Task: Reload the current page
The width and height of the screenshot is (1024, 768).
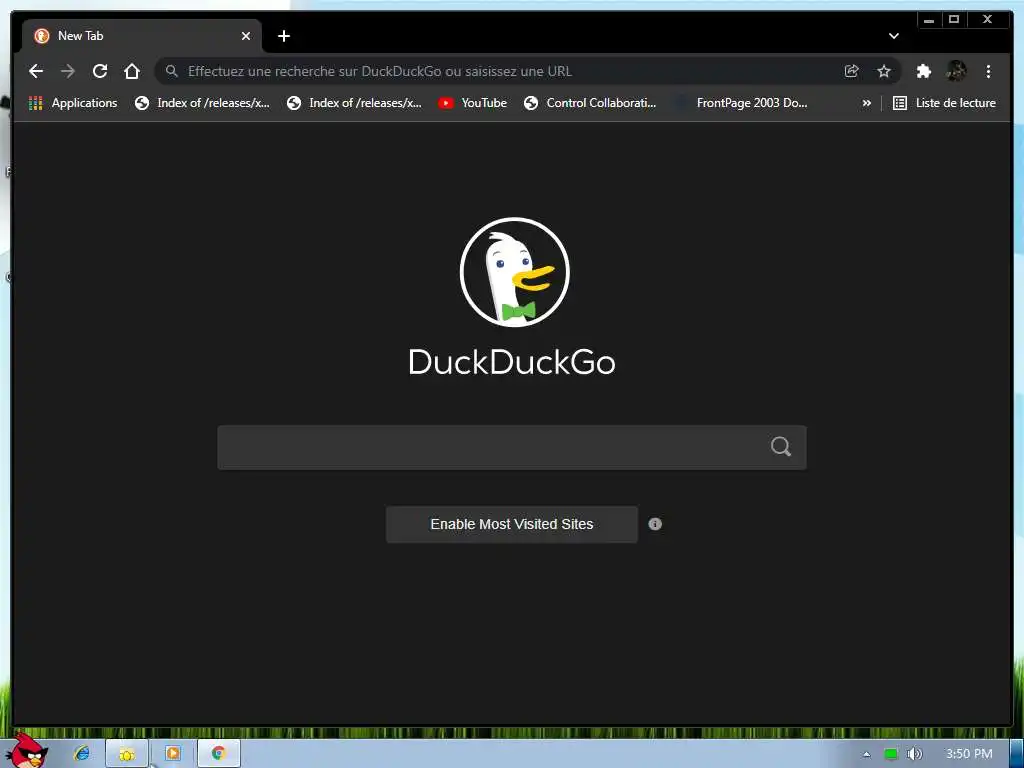Action: (100, 71)
